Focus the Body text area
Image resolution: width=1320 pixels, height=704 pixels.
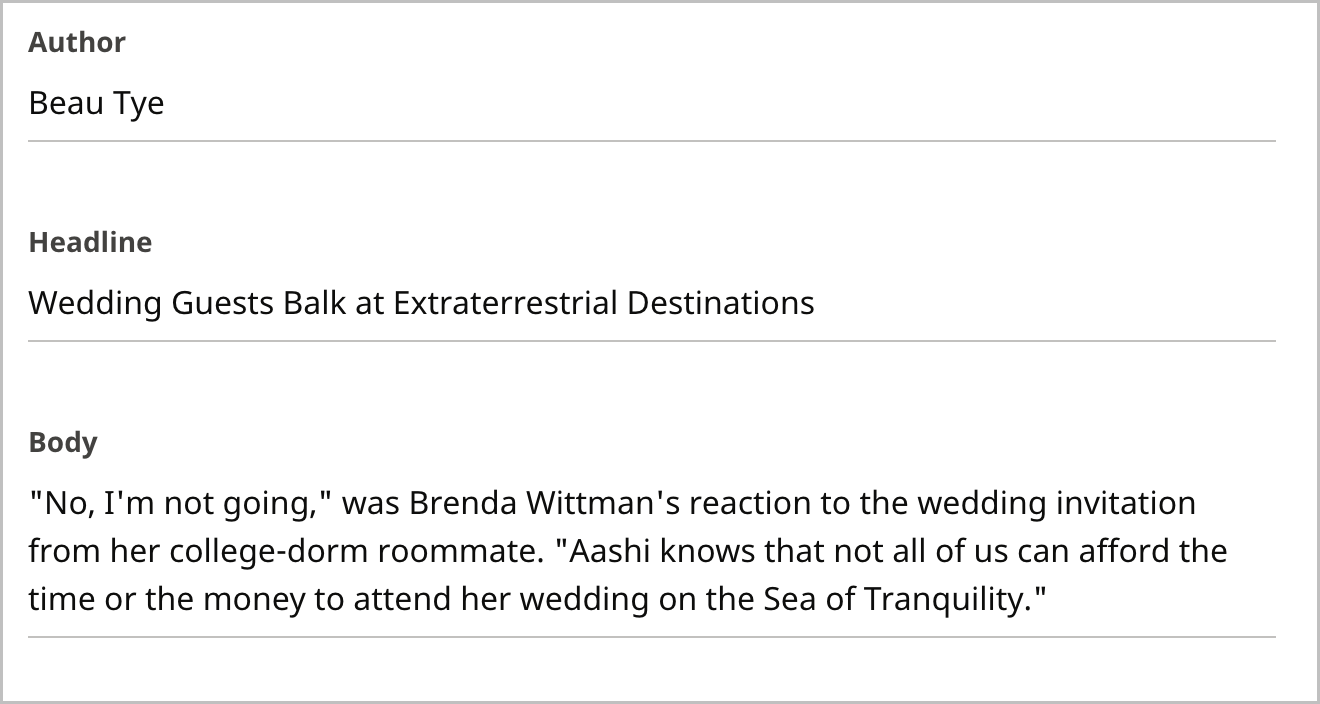pos(652,551)
